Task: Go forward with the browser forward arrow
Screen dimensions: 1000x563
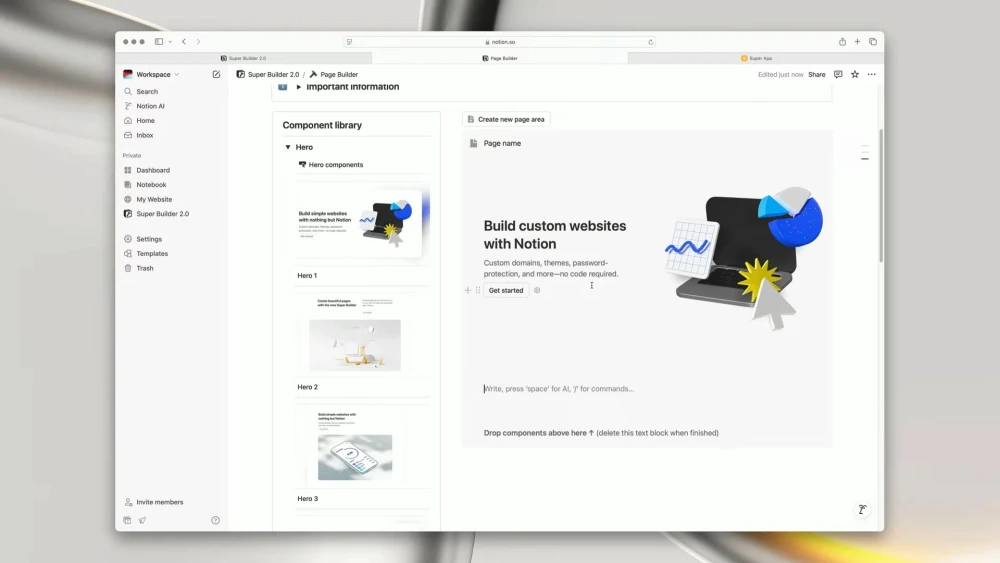Action: point(198,42)
